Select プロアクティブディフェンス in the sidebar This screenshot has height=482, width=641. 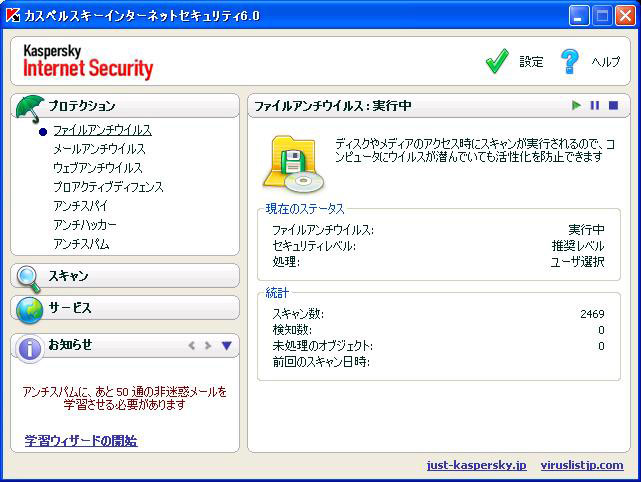(x=108, y=187)
